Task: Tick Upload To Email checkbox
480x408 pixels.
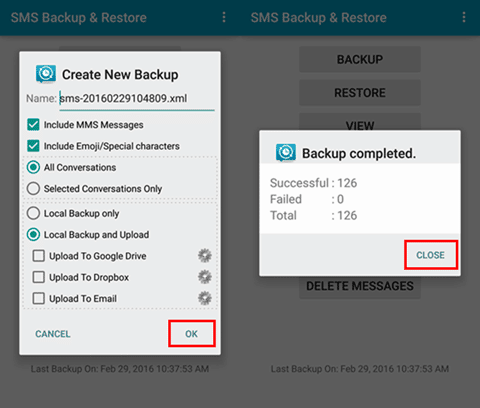Action: pyautogui.click(x=39, y=298)
